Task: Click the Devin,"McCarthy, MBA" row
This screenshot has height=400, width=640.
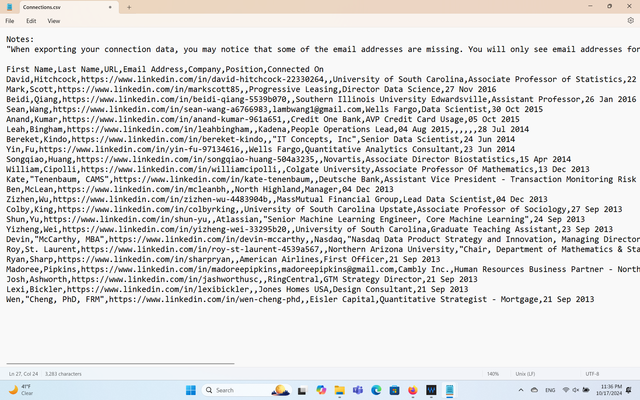Action: (x=323, y=239)
